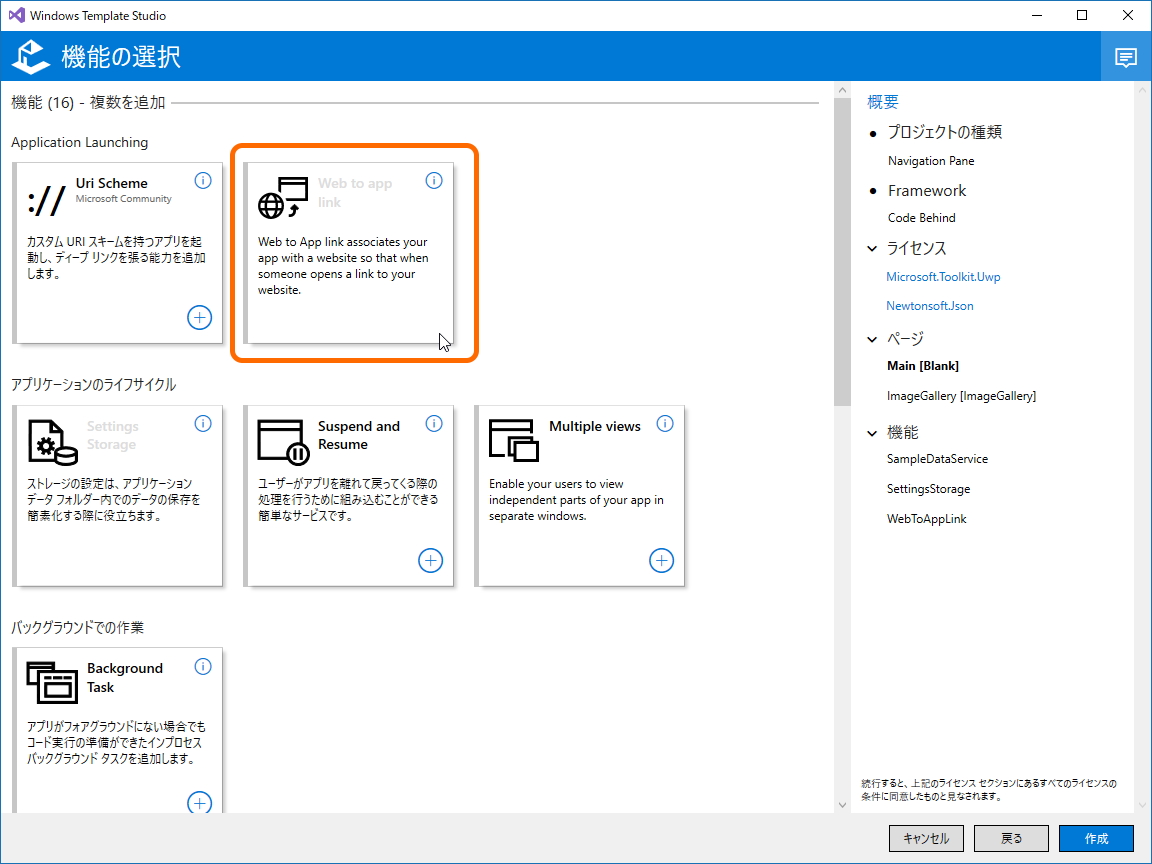The width and height of the screenshot is (1152, 864).
Task: Click the 戻る button to go back
Action: tap(1011, 839)
